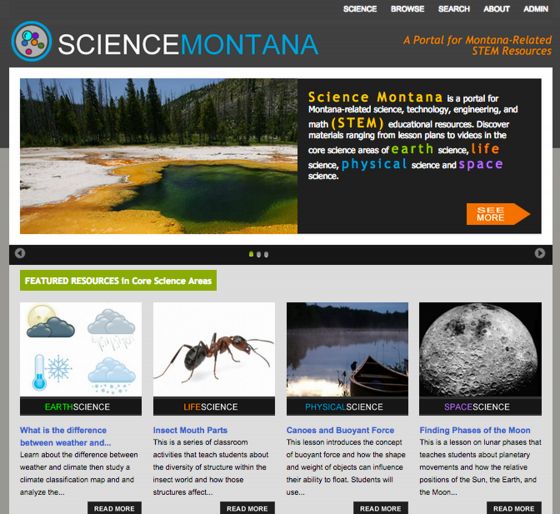Viewport: 560px width, 514px height.
Task: Click the Yellowstone hot spring banner image
Action: [159, 156]
